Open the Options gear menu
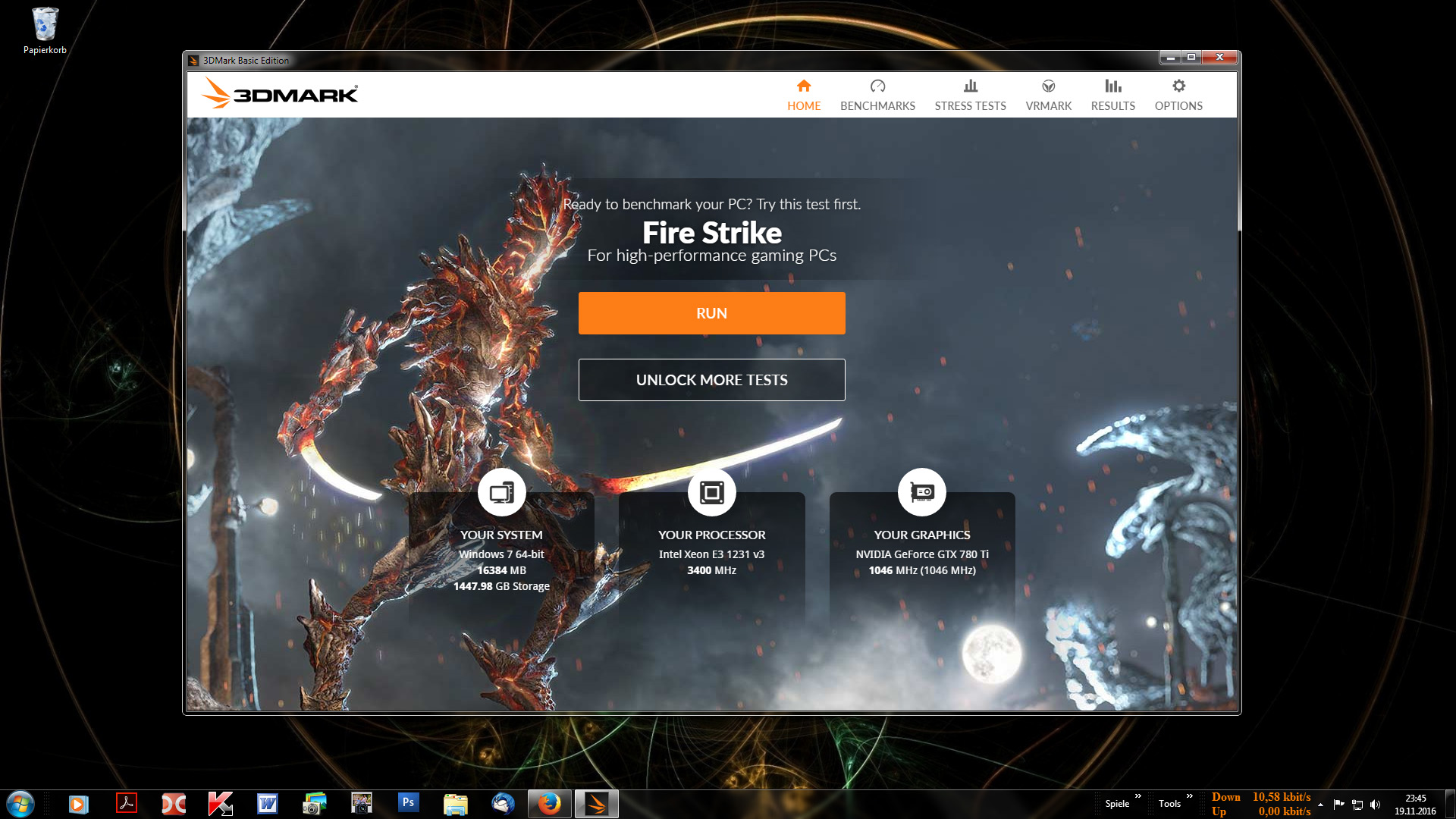The width and height of the screenshot is (1456, 819). [x=1178, y=86]
